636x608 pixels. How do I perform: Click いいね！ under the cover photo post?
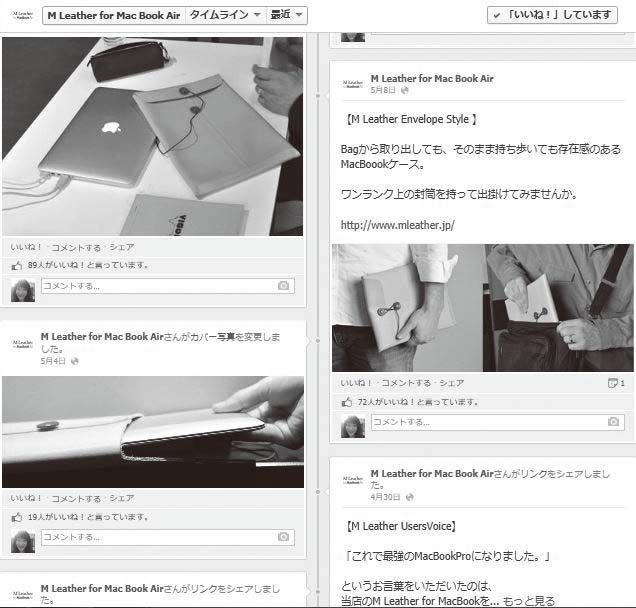pyautogui.click(x=26, y=498)
